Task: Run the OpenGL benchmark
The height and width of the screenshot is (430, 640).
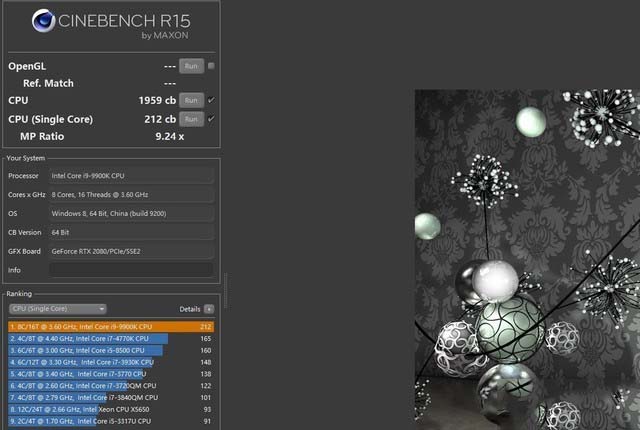Action: [191, 66]
